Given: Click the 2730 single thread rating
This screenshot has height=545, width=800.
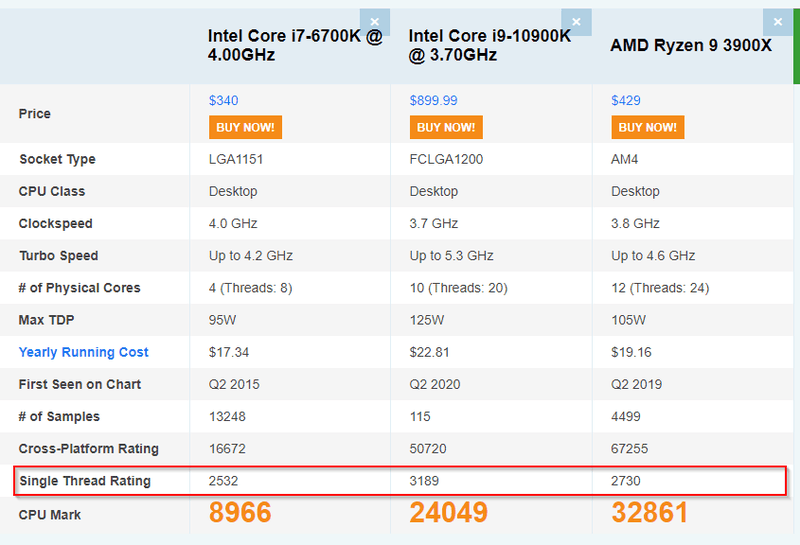Looking at the screenshot, I should pyautogui.click(x=626, y=481).
